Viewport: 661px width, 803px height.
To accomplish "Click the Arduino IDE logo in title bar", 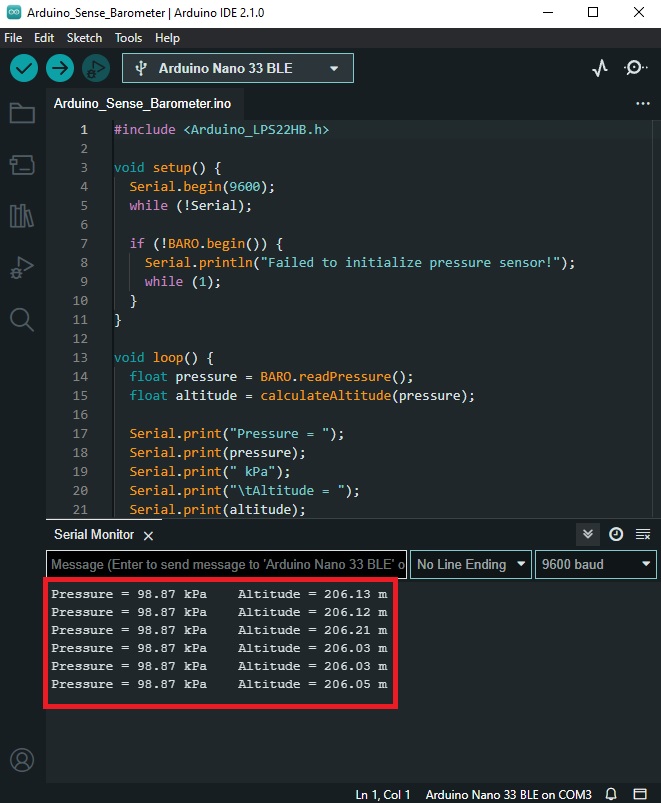I will pyautogui.click(x=14, y=12).
